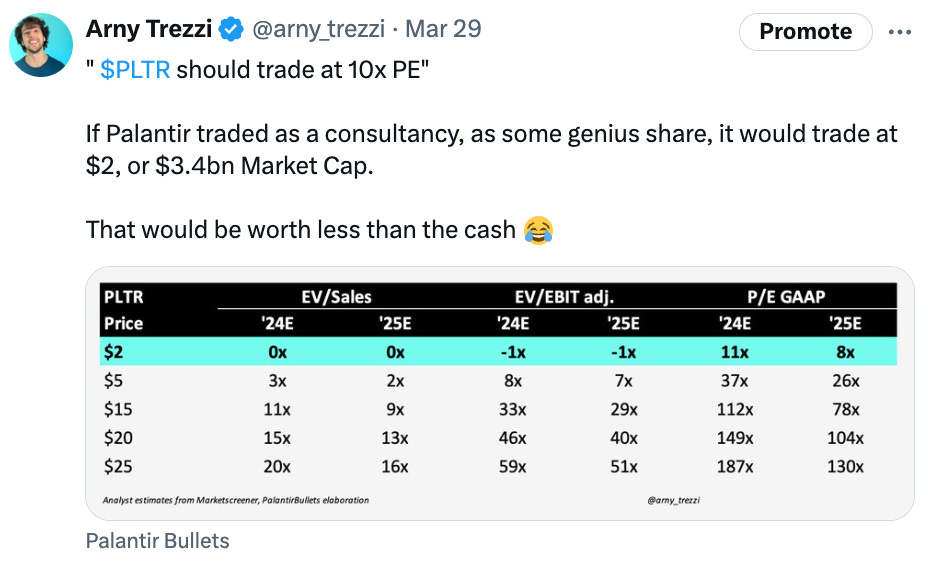
Task: Click the laughing-crying emoji in tweet
Action: coord(539,230)
